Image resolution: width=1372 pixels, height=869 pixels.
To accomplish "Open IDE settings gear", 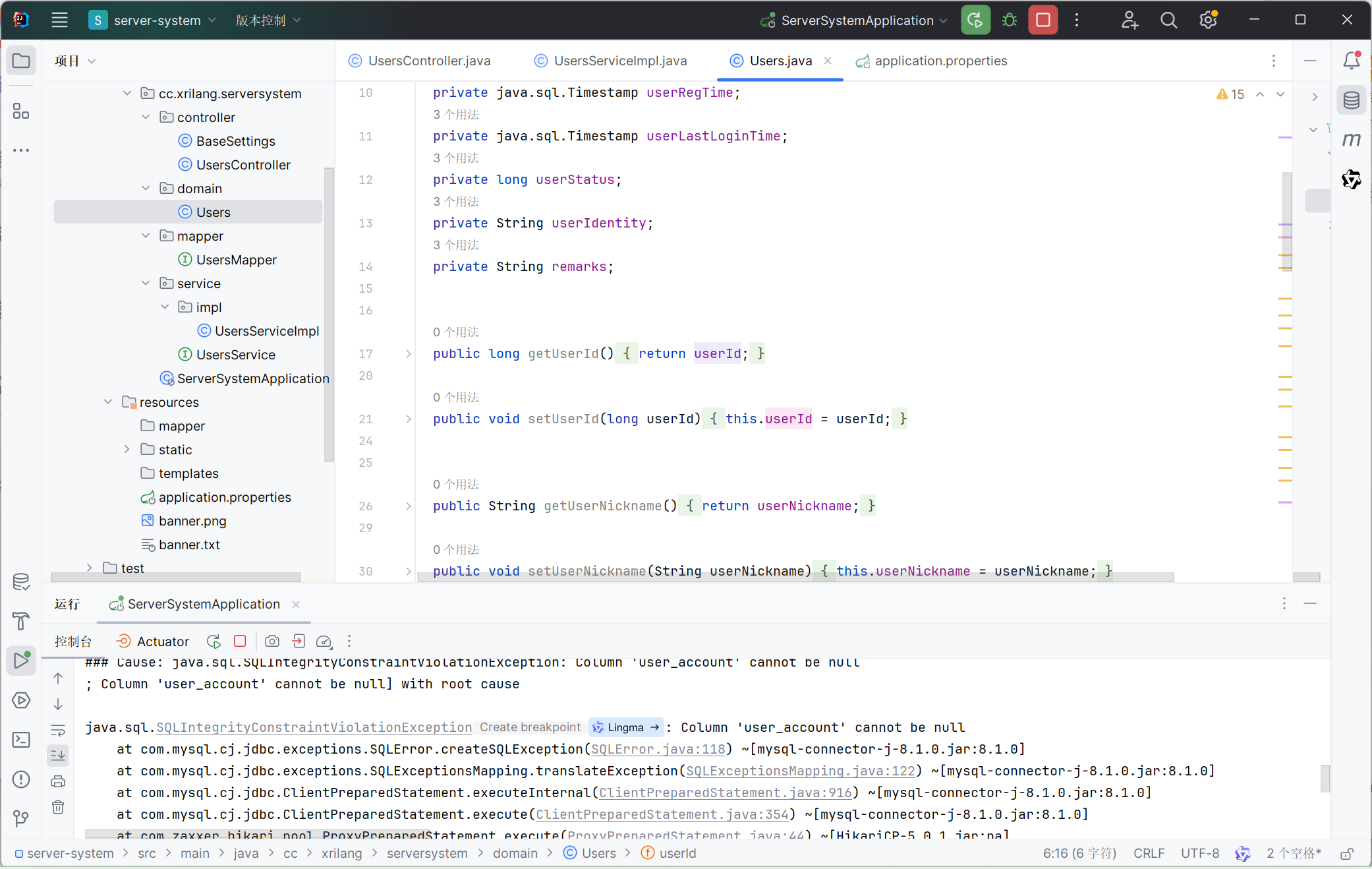I will click(x=1208, y=20).
